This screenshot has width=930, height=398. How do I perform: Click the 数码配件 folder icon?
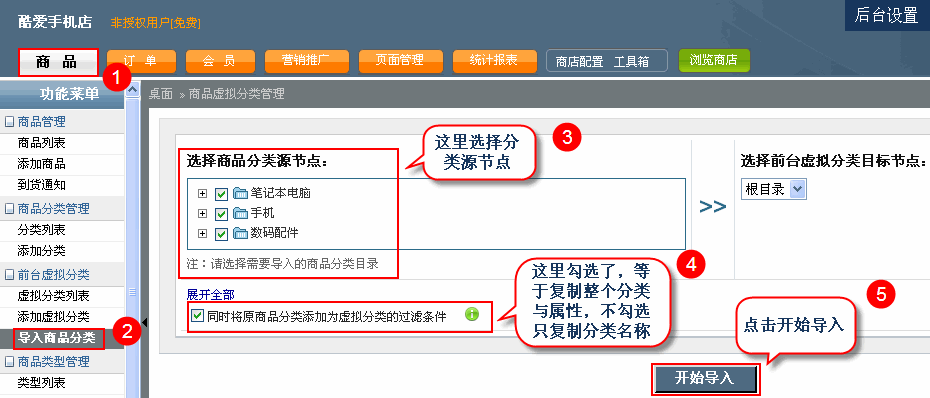coord(240,233)
